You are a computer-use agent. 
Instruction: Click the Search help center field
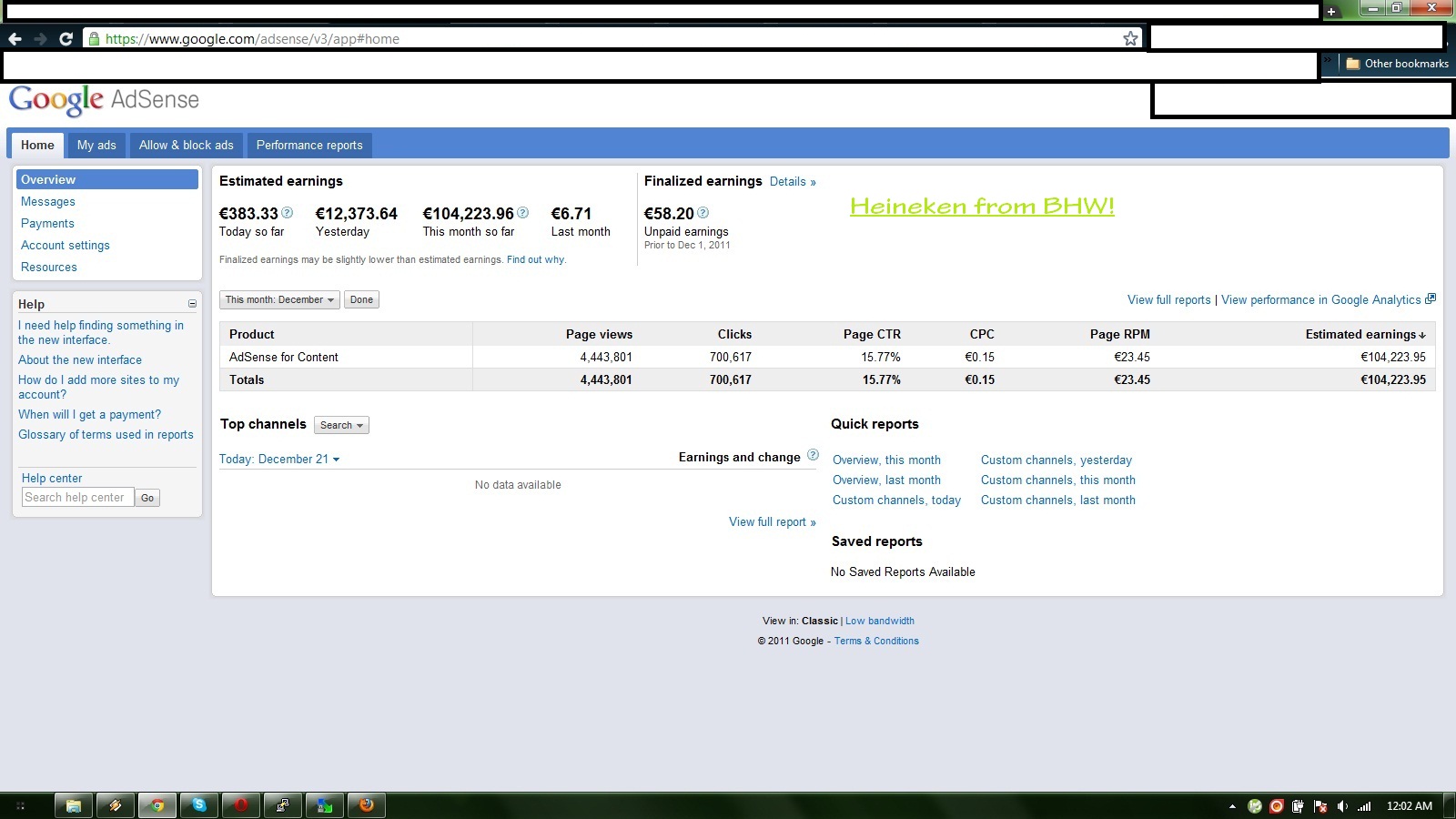78,498
